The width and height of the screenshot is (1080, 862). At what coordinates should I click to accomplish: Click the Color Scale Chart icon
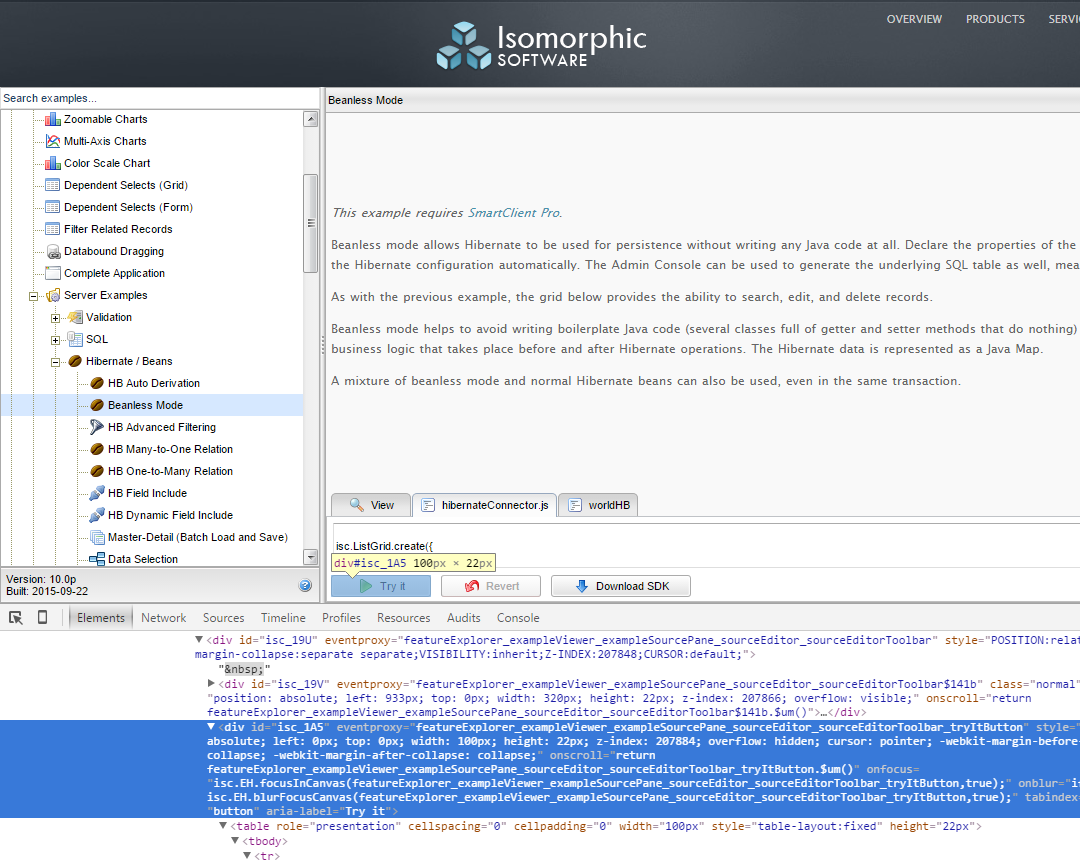53,163
